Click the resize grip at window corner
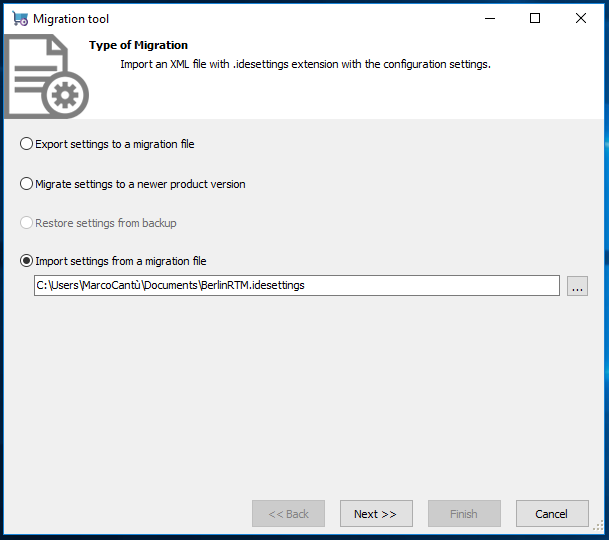Image resolution: width=609 pixels, height=540 pixels. click(x=598, y=526)
